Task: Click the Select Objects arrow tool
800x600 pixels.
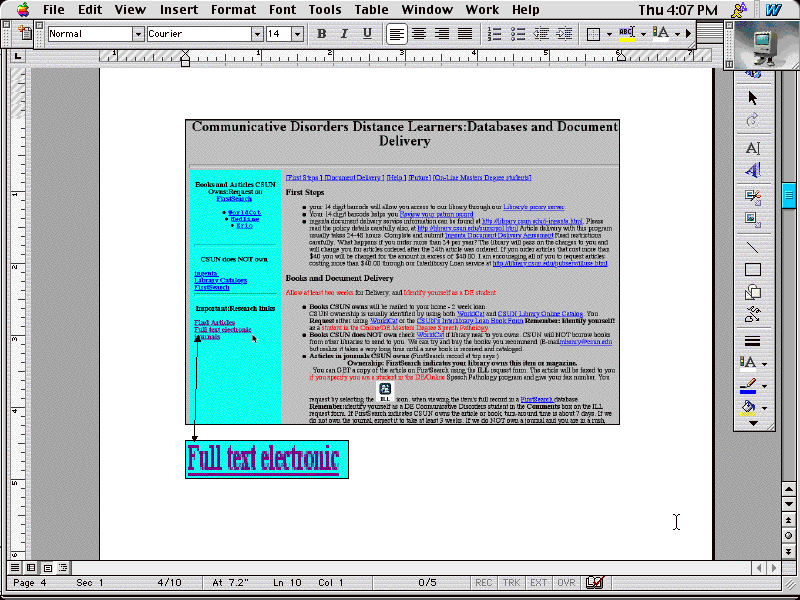Action: 753,97
